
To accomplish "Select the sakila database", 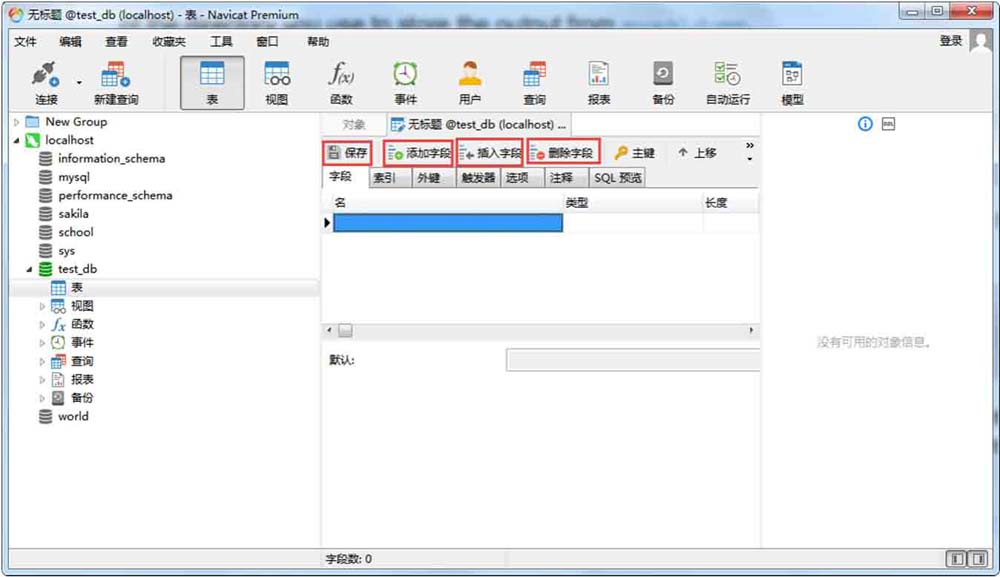I will point(73,214).
